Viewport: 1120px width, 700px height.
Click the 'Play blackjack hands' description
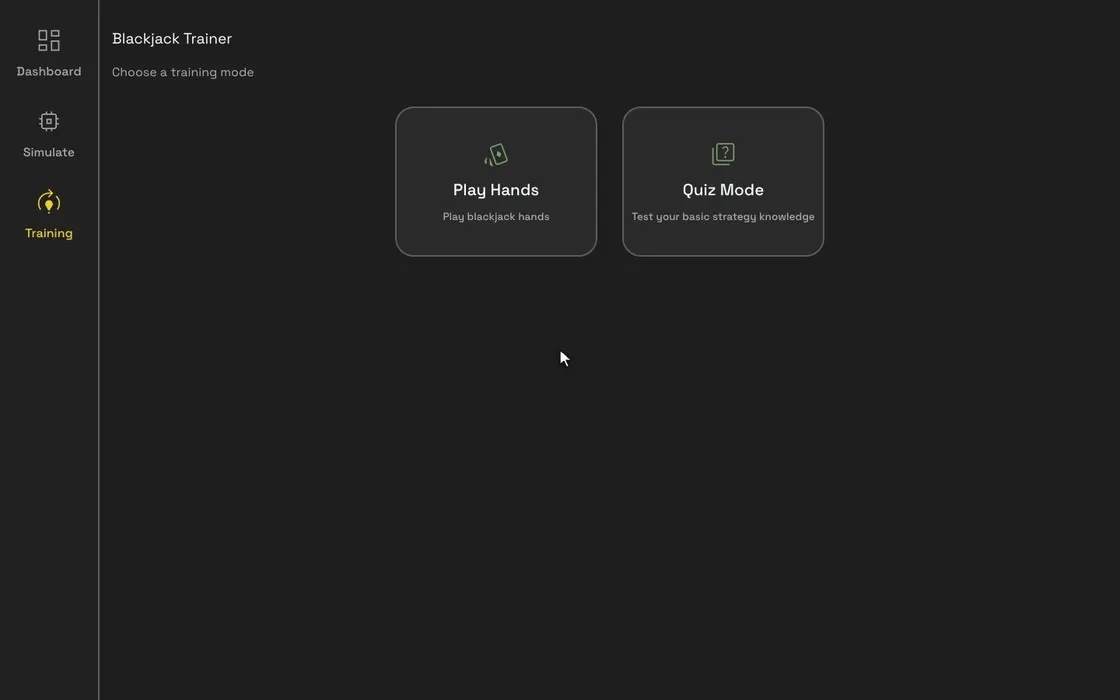click(x=496, y=216)
